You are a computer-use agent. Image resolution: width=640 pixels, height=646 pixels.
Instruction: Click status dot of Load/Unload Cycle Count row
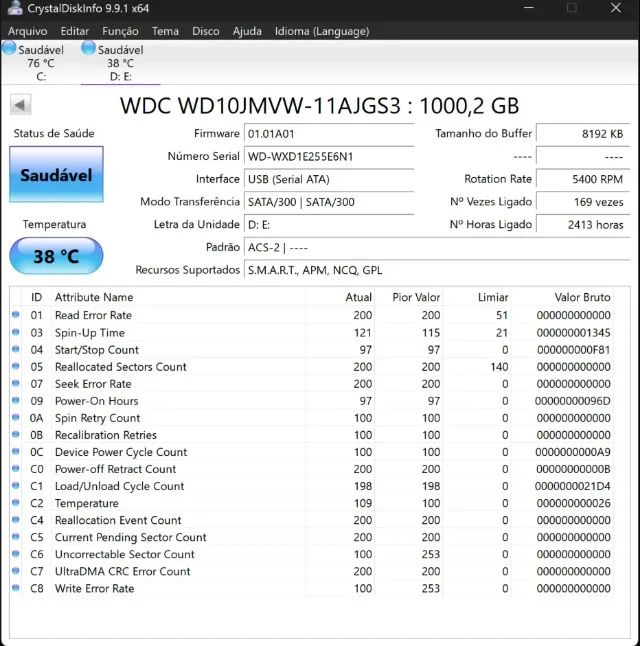[x=16, y=486]
